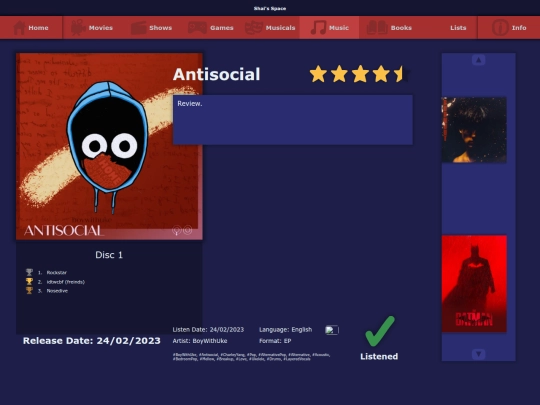The height and width of the screenshot is (405, 540).
Task: Click the Antisocial album title heading
Action: (x=216, y=74)
